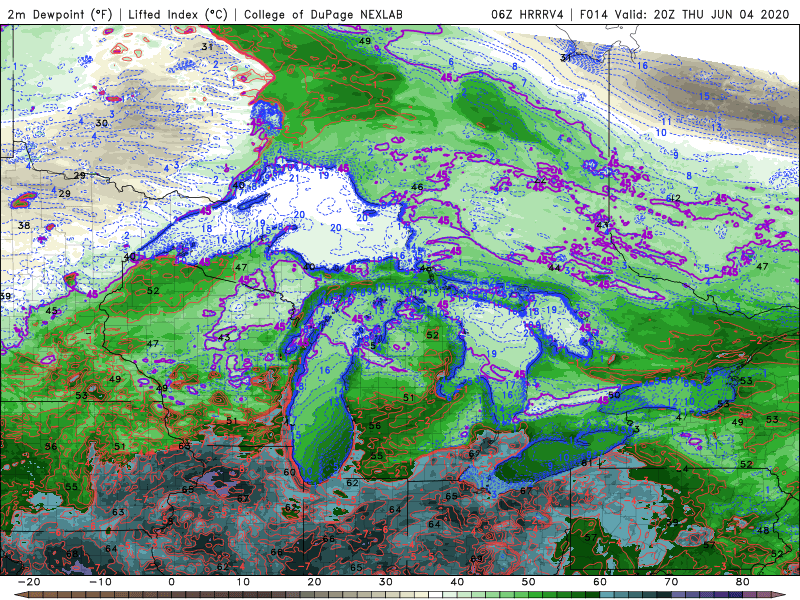This screenshot has height=600, width=800.
Task: Click the 20 label on the color scale
Action: click(x=314, y=582)
